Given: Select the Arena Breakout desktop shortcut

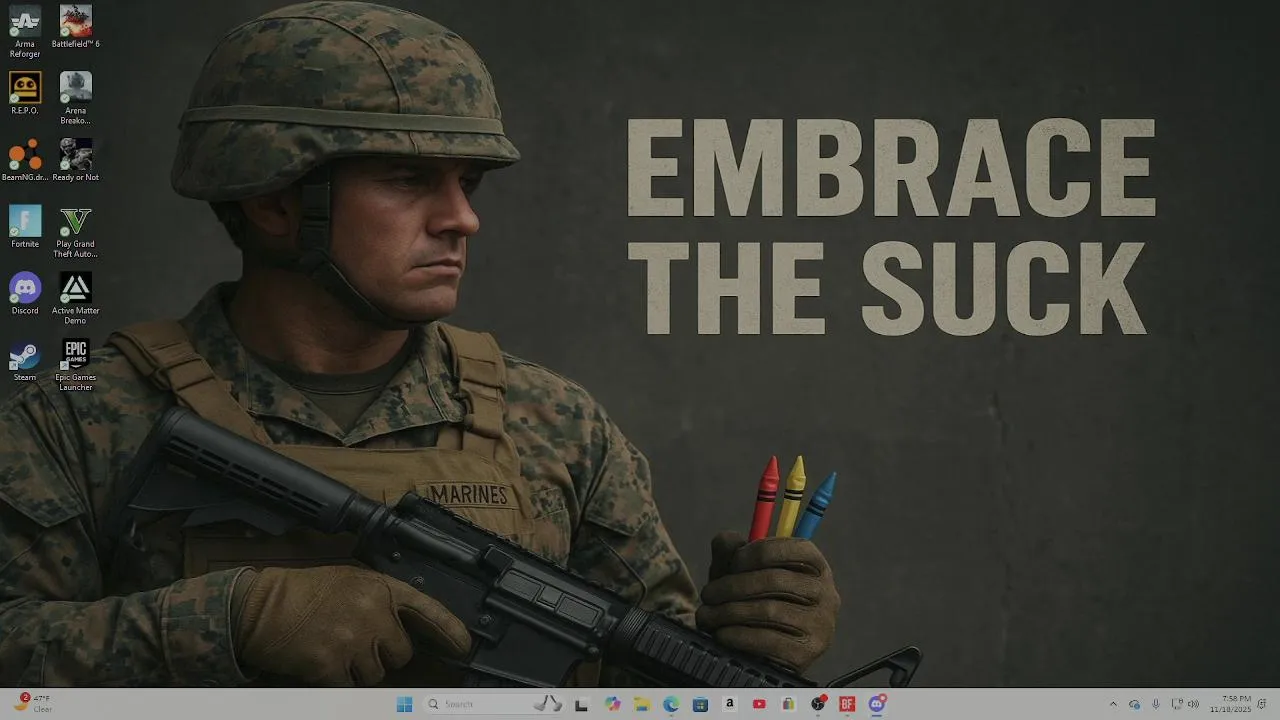Looking at the screenshot, I should (x=76, y=98).
